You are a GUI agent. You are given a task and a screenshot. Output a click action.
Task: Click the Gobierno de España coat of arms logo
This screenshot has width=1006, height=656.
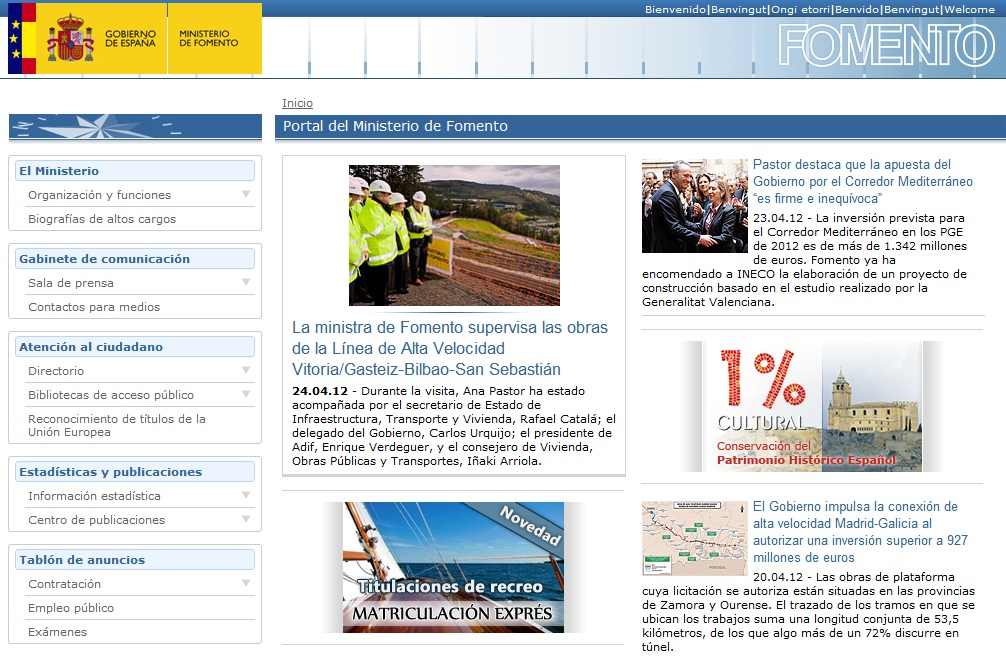(x=70, y=38)
